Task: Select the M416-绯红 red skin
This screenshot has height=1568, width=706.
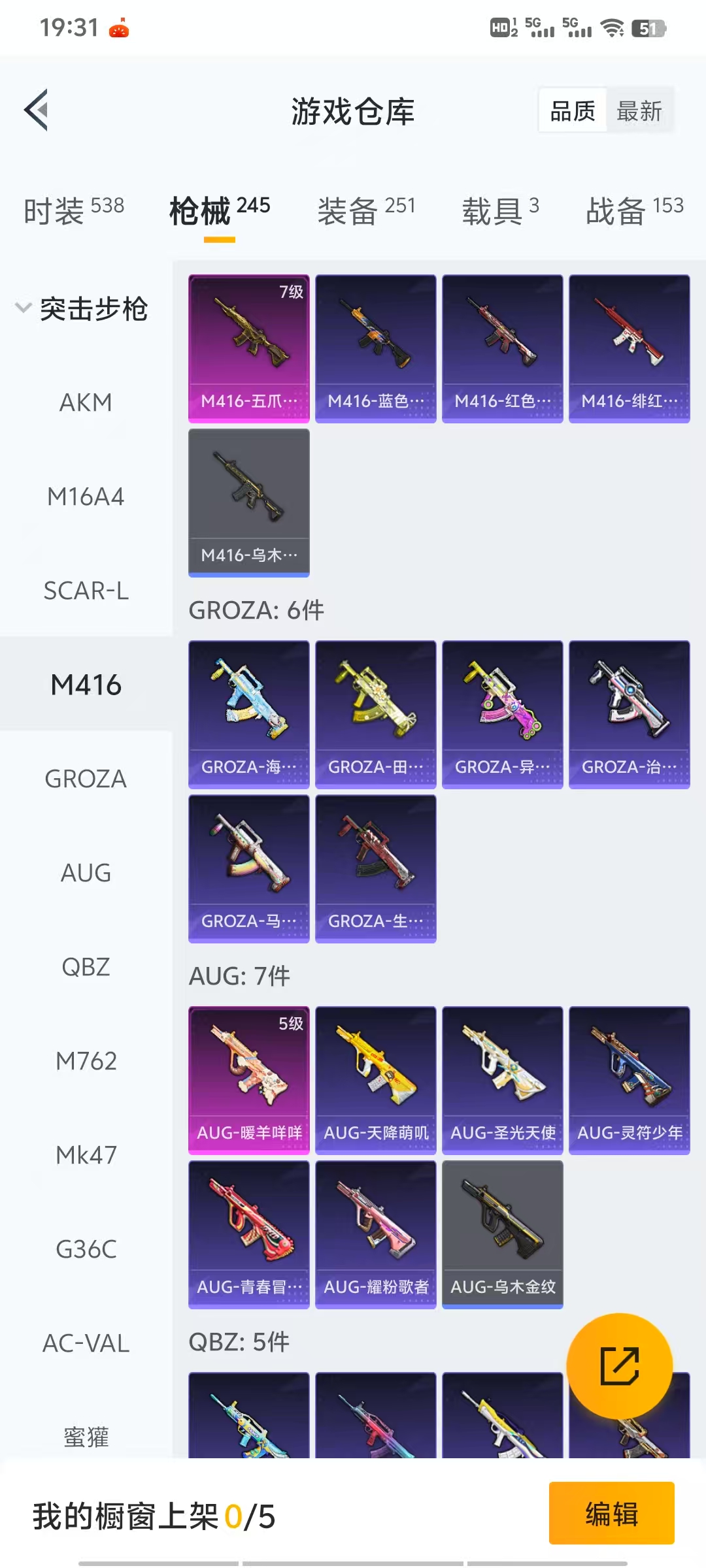Action: (630, 348)
